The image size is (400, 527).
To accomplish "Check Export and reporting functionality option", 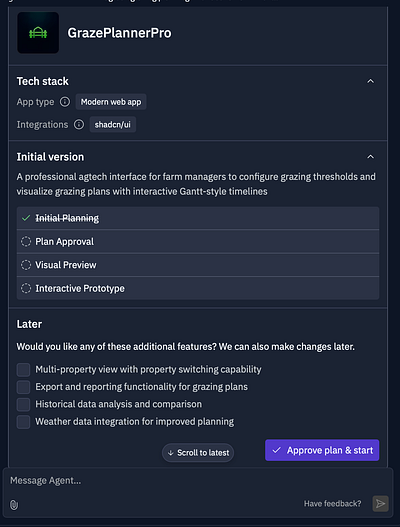I will [24, 387].
